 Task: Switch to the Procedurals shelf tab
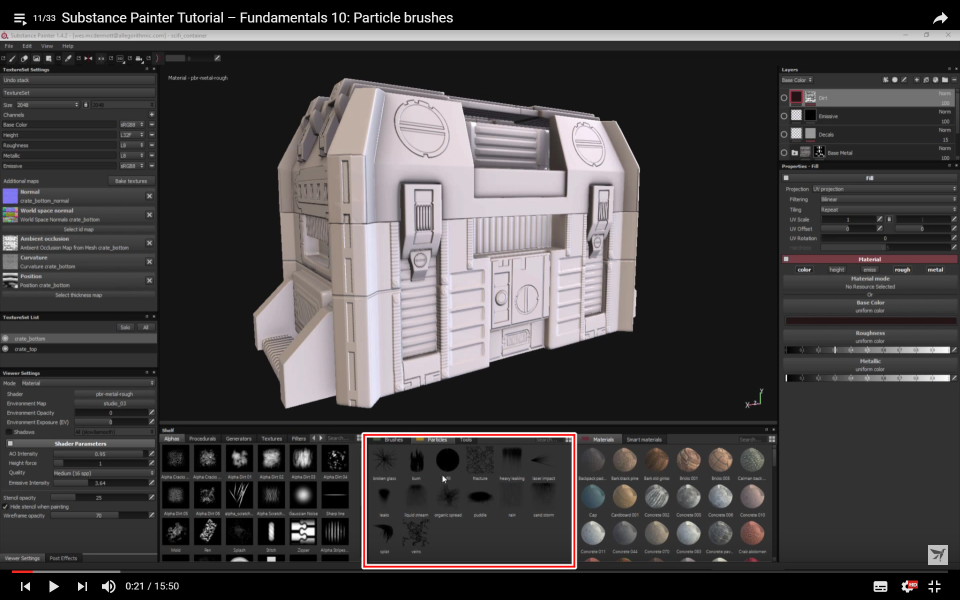(x=202, y=438)
